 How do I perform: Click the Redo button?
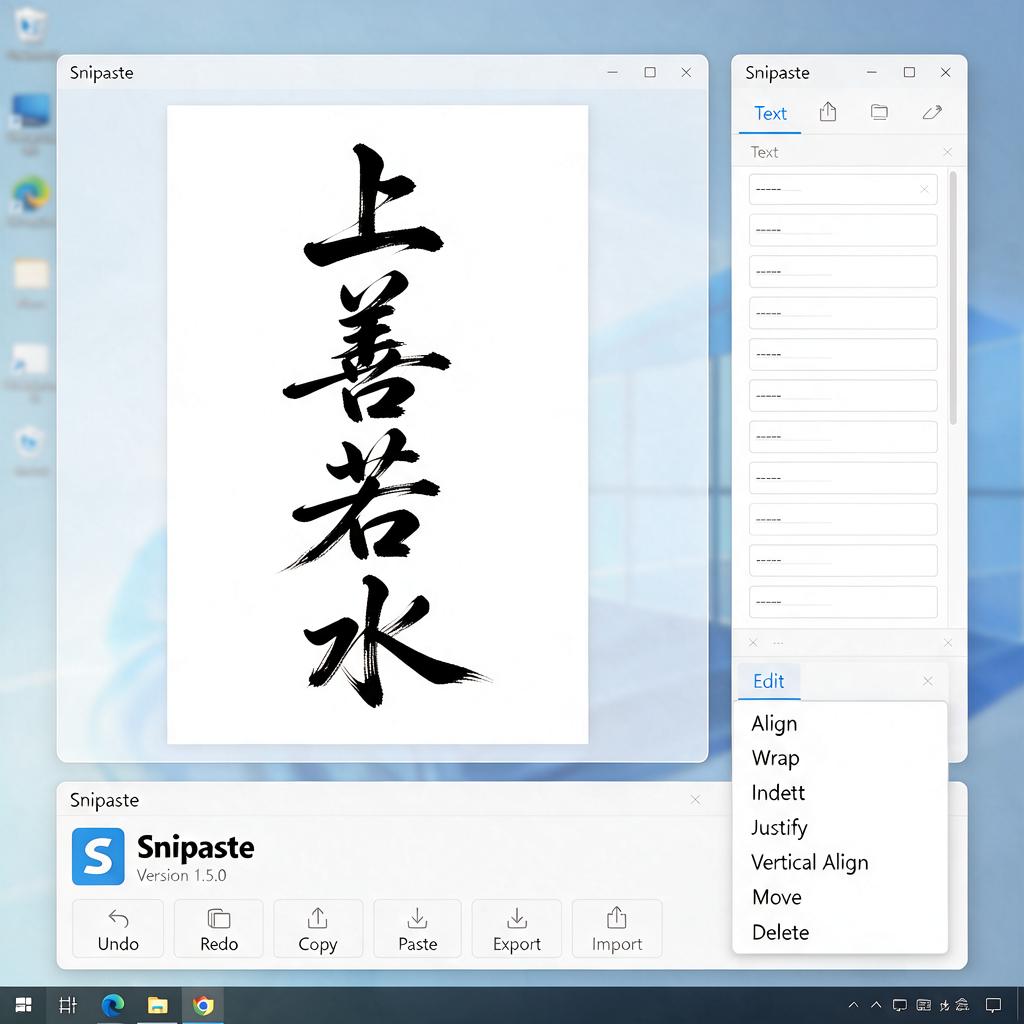219,929
